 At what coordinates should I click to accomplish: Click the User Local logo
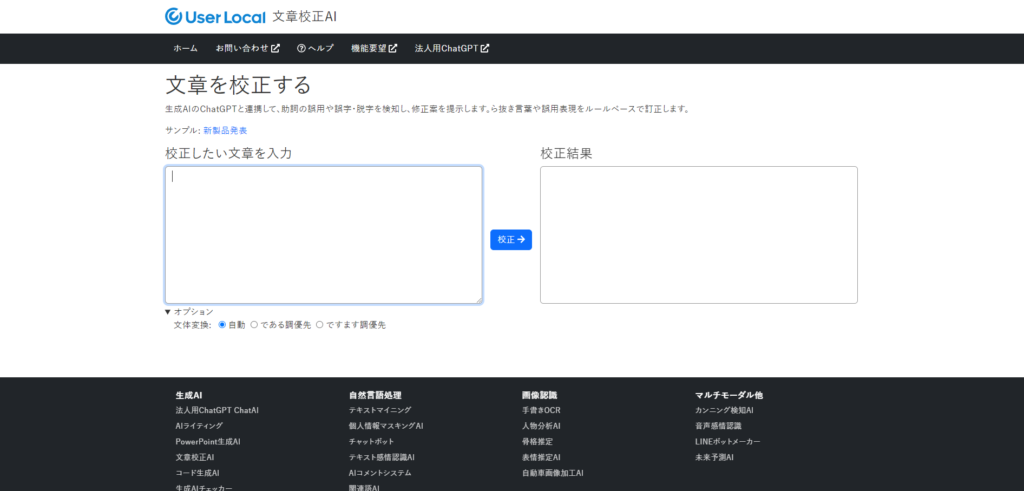(x=216, y=16)
